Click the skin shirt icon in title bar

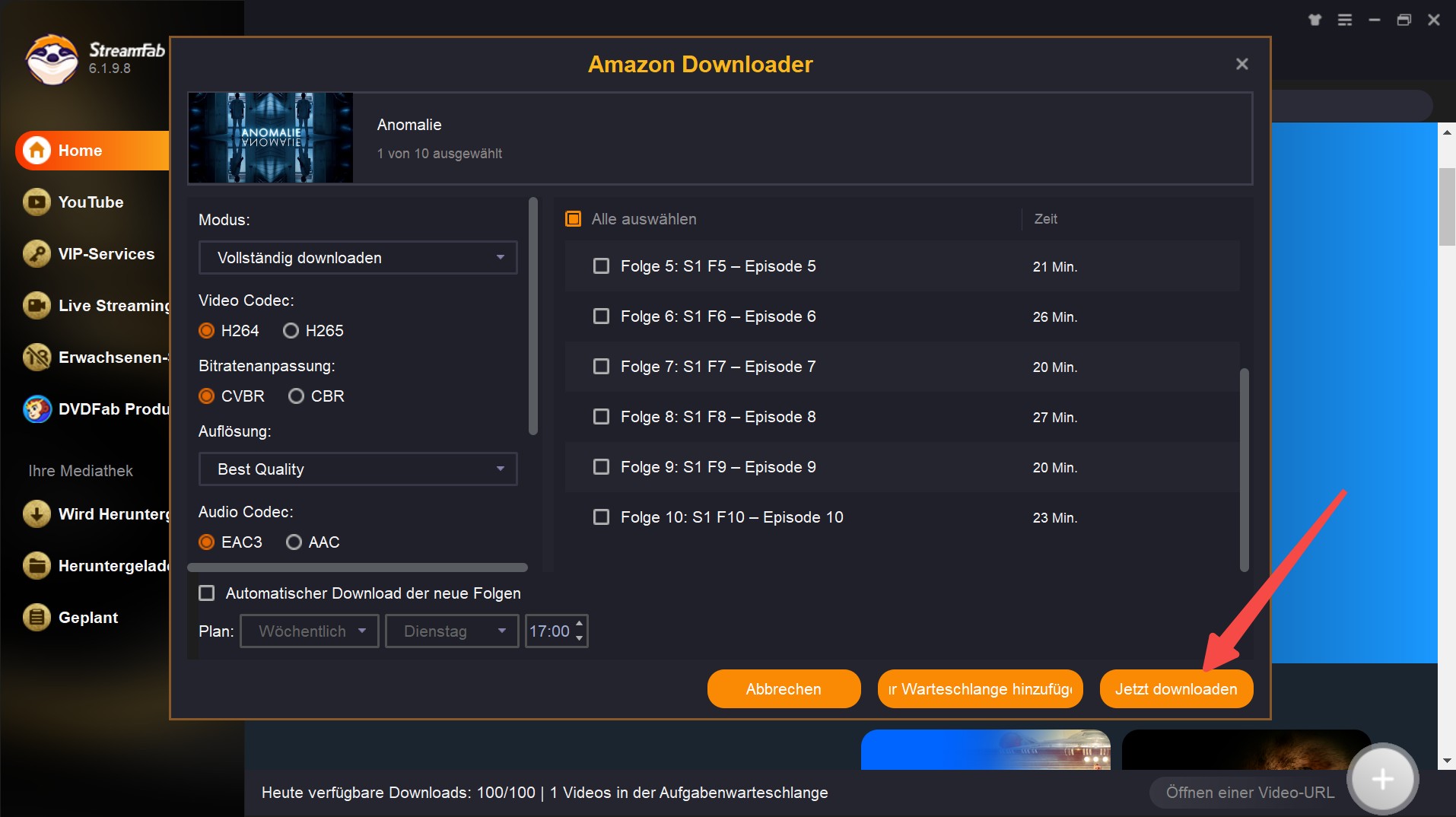coord(1315,21)
